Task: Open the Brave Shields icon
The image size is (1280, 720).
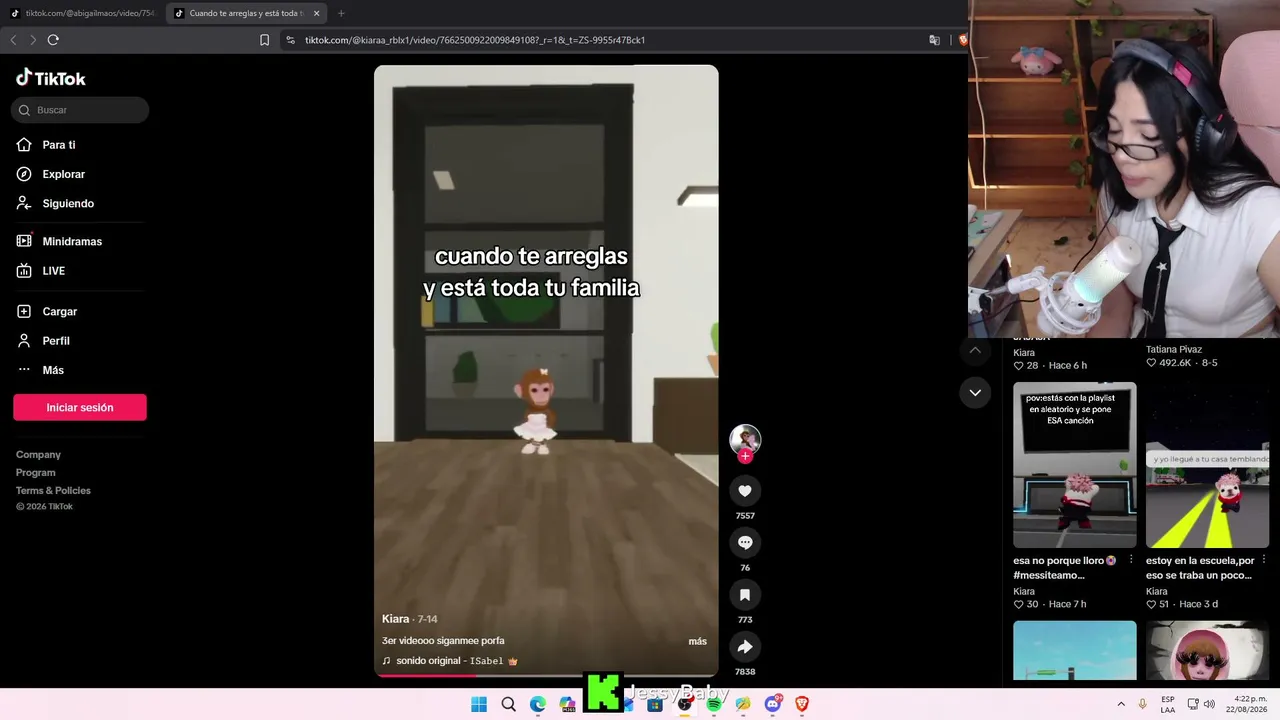Action: click(x=963, y=40)
